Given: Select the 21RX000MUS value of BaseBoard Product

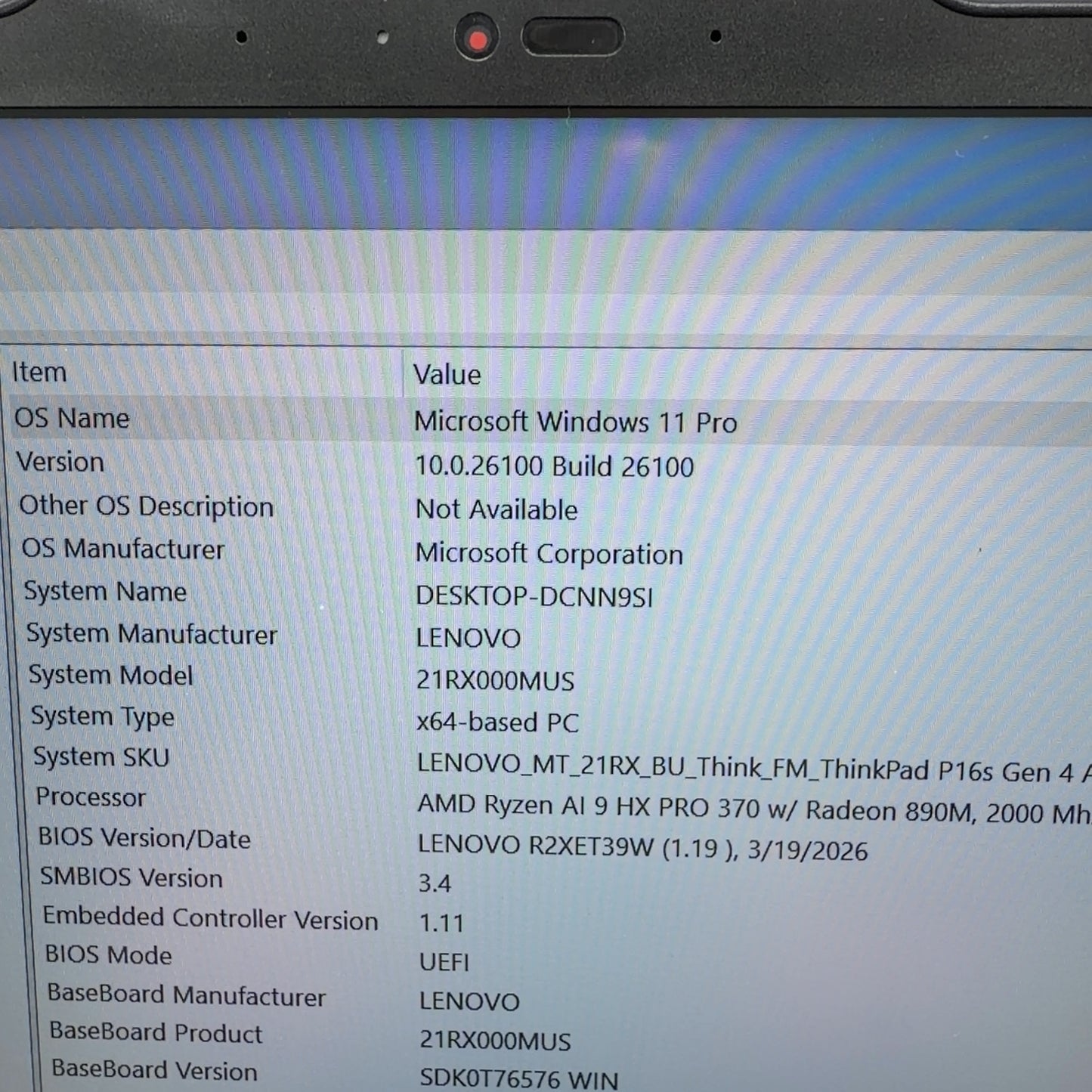Looking at the screenshot, I should coord(495,1040).
